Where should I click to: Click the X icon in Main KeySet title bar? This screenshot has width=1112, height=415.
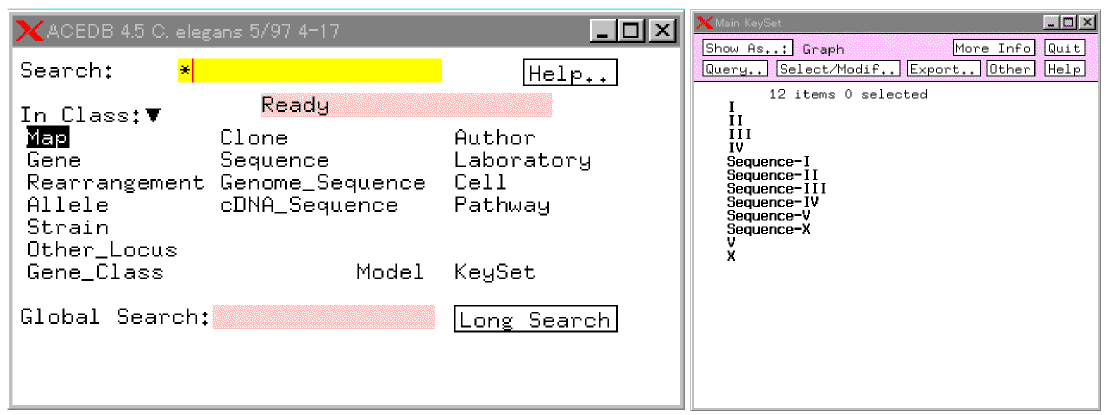click(704, 22)
